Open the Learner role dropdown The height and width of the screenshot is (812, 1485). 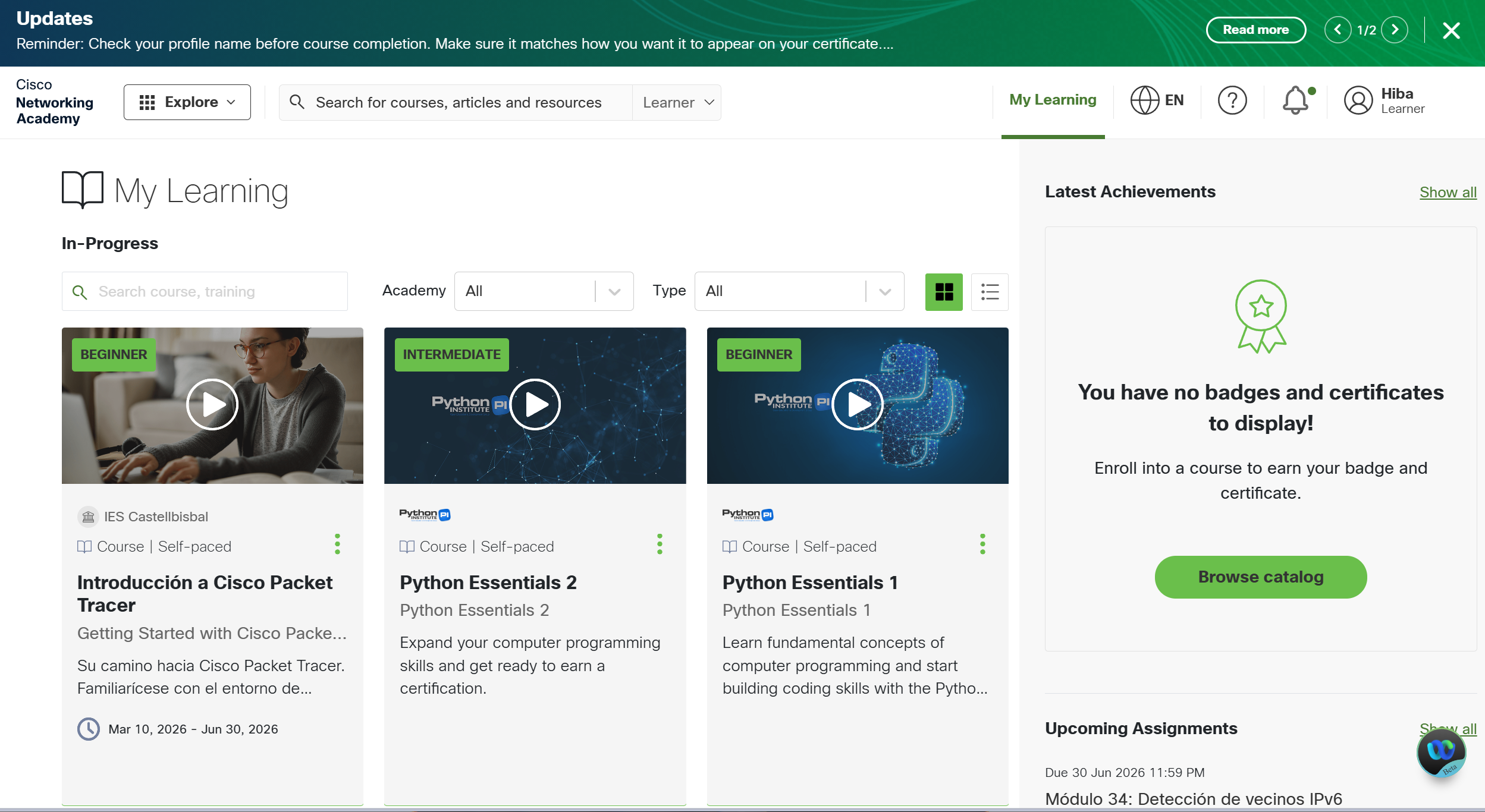677,102
